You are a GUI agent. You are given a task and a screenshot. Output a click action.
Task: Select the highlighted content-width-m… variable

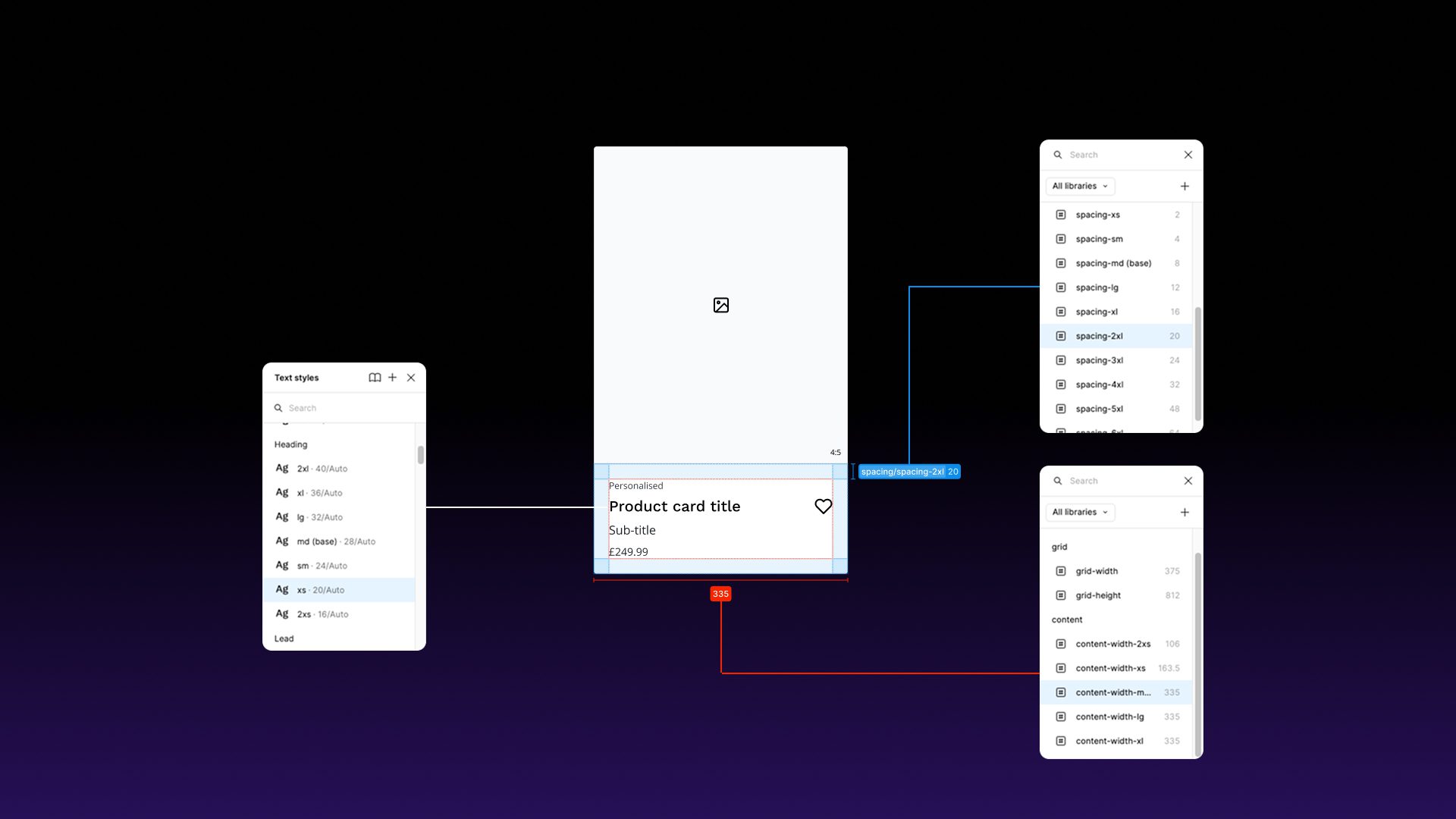1116,692
